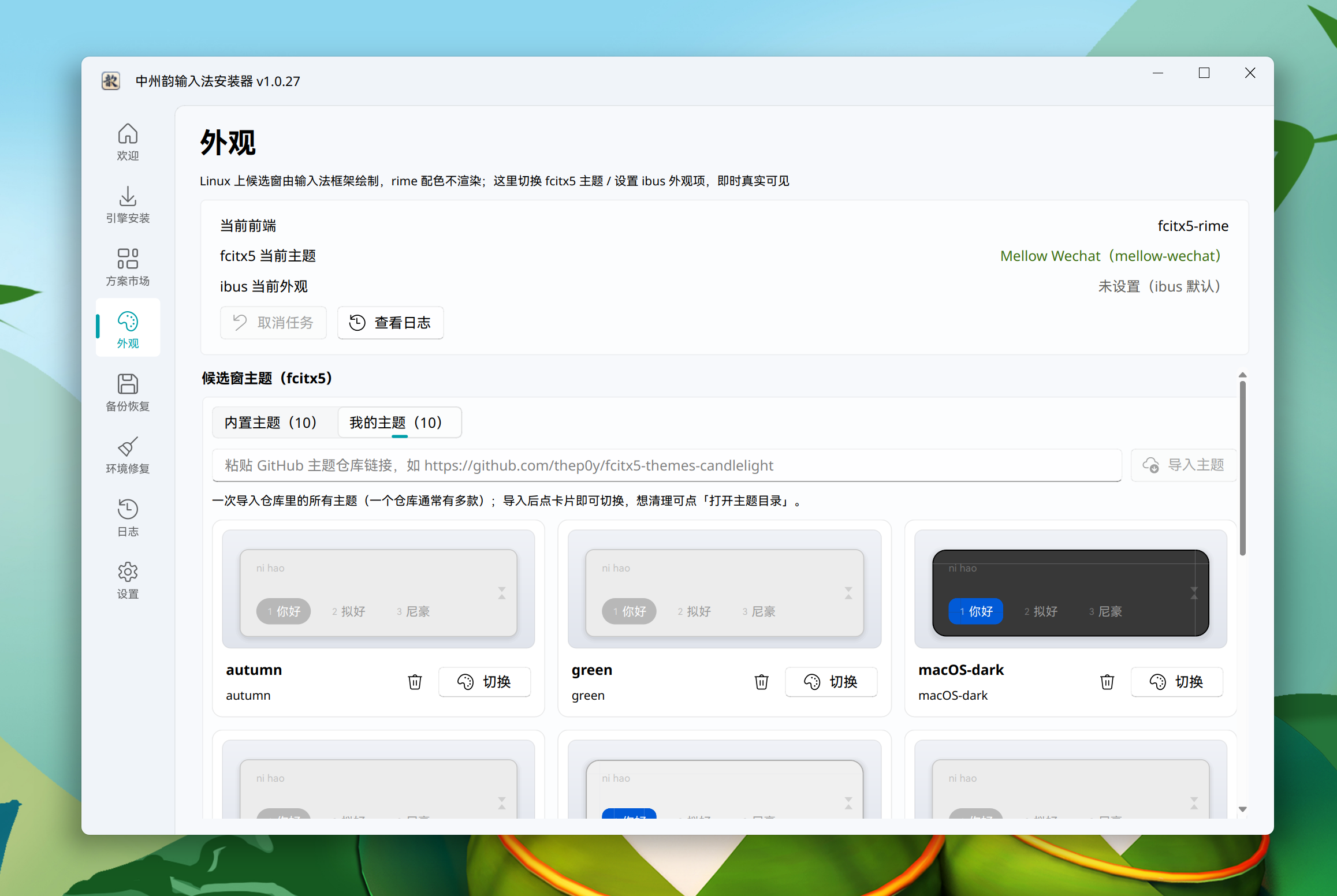Screen dimensions: 1337x896
Task: Click the app logo in title bar
Action: click(111, 81)
